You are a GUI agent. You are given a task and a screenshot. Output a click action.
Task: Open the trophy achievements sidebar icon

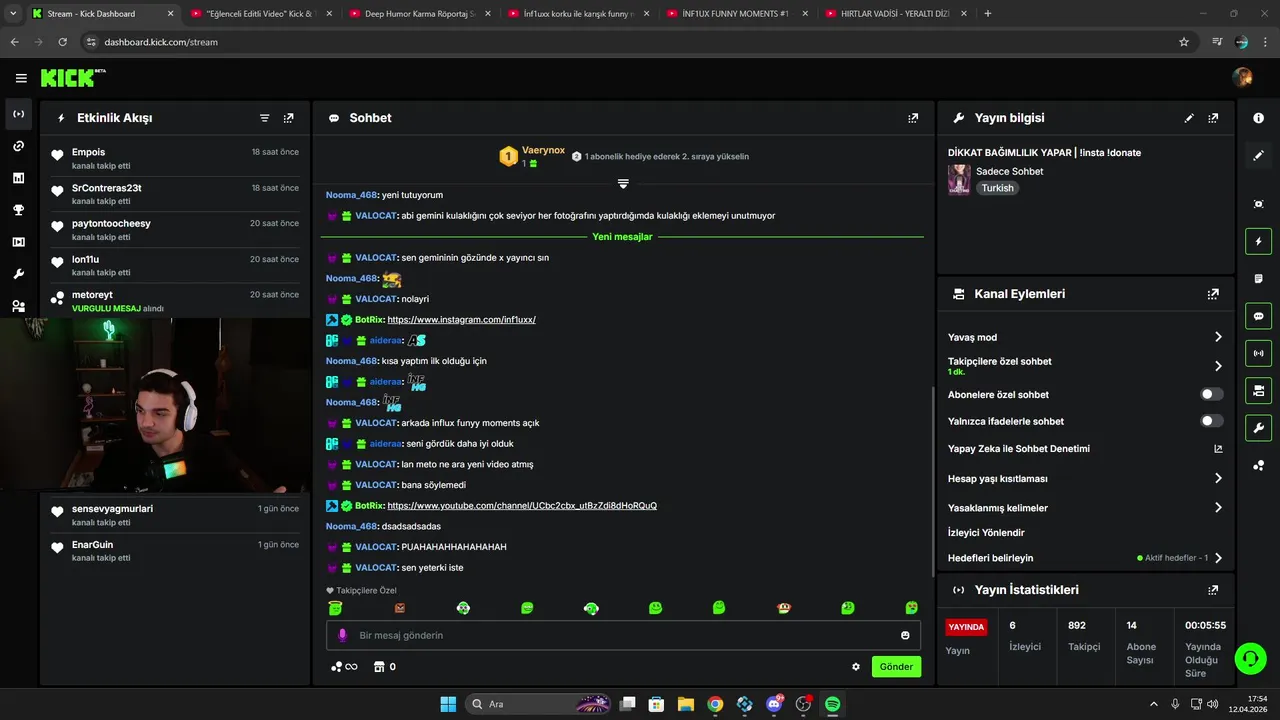point(18,210)
